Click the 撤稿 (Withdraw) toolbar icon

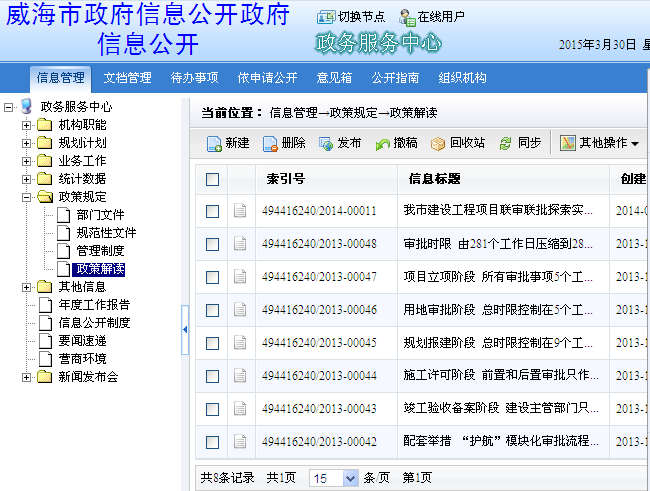tap(382, 144)
